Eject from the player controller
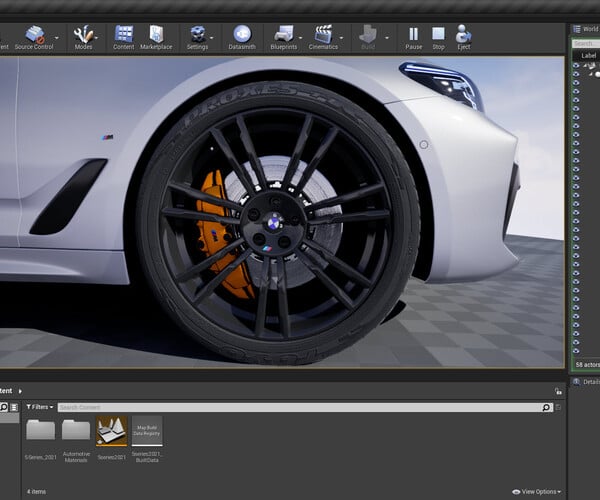The image size is (600, 500). point(463,37)
